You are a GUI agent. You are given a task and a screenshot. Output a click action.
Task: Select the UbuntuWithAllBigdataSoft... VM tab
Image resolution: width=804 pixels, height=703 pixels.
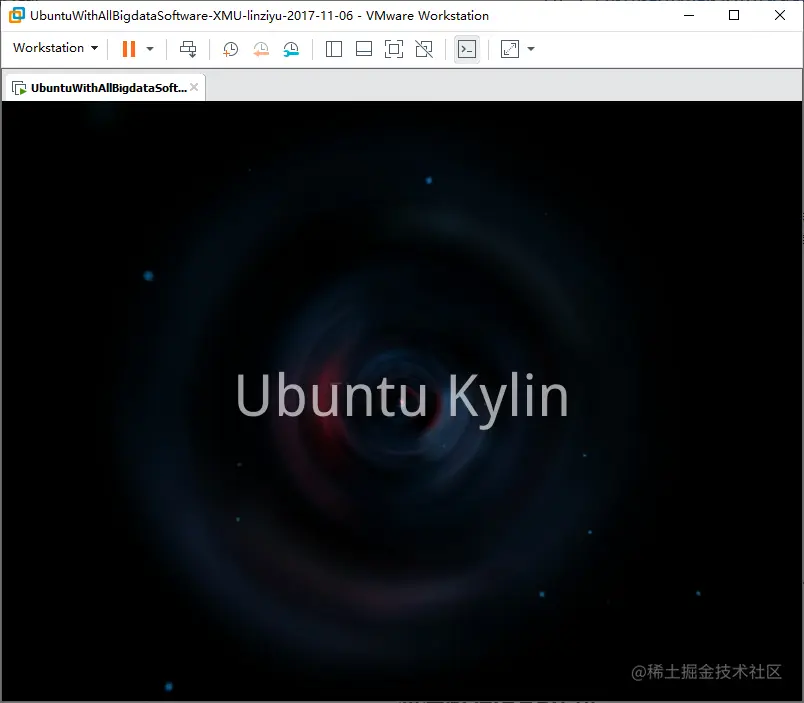(106, 88)
